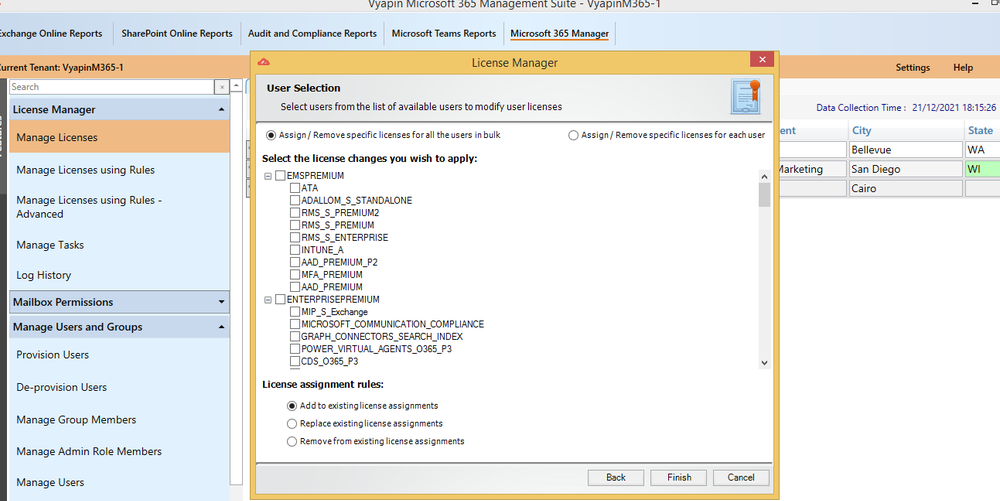
Task: Open Manage Licenses using Rules - Advanced
Action: [x=89, y=207]
